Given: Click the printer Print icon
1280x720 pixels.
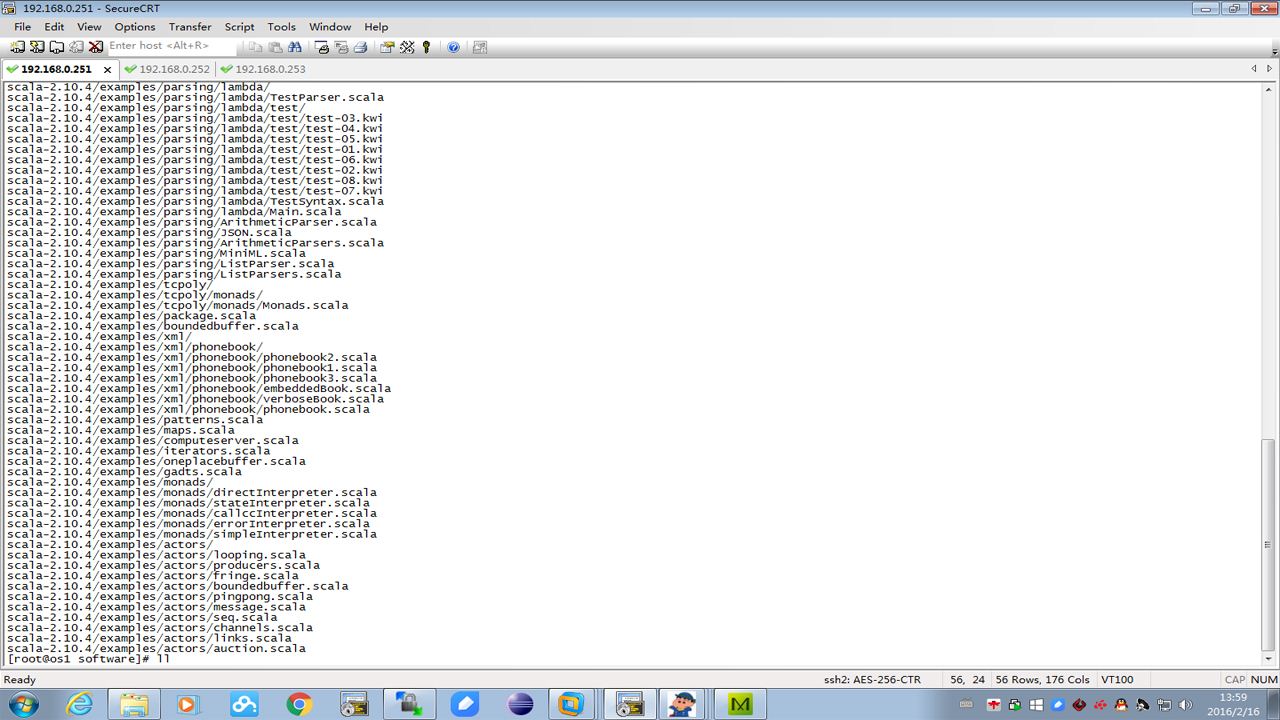Looking at the screenshot, I should point(360,47).
